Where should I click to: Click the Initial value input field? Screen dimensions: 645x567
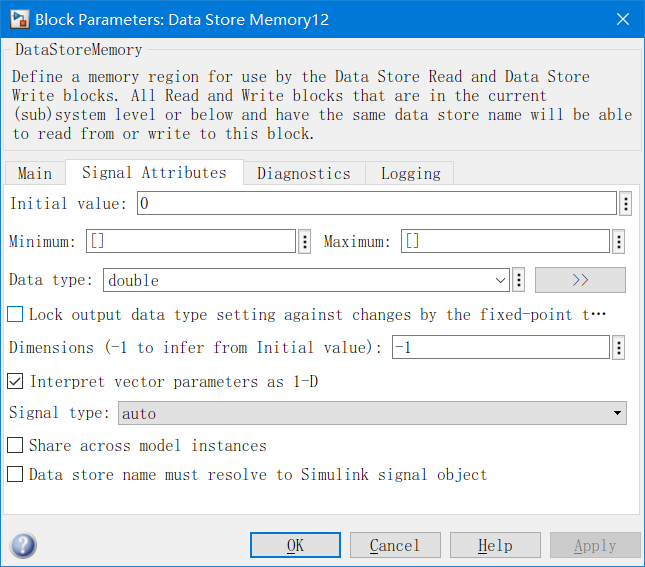[x=375, y=204]
